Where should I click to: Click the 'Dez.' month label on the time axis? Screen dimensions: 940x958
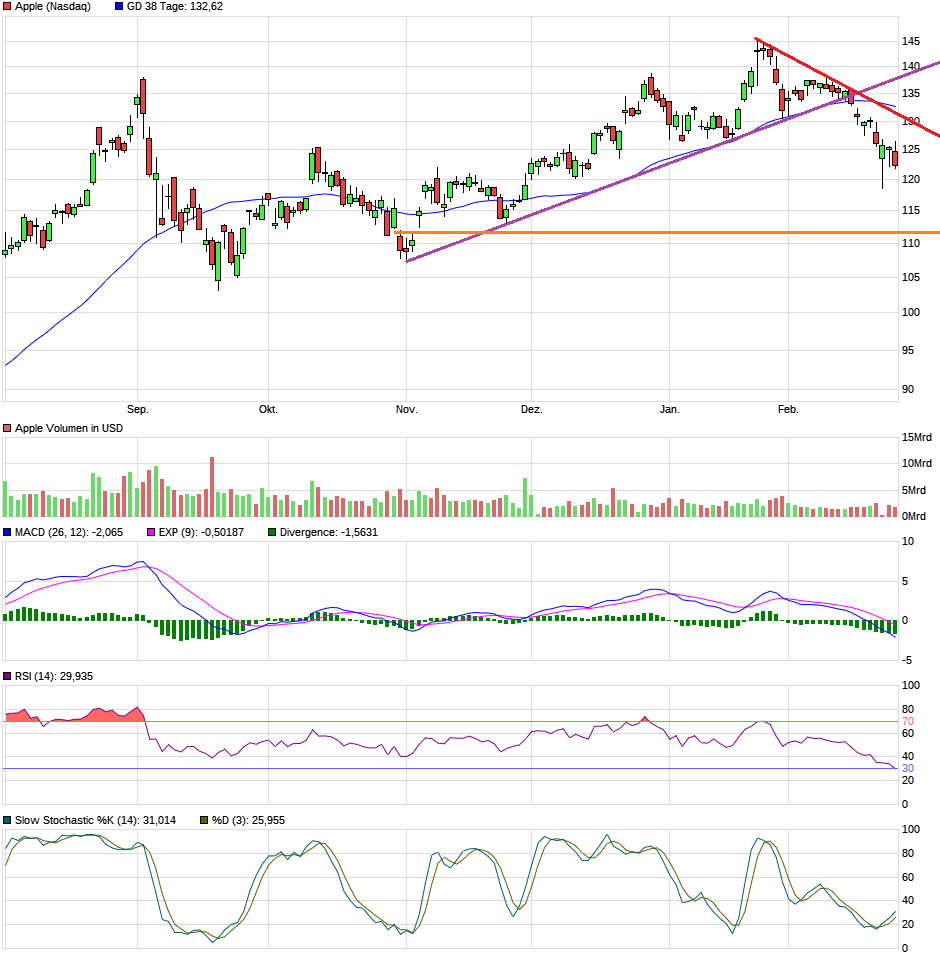531,409
